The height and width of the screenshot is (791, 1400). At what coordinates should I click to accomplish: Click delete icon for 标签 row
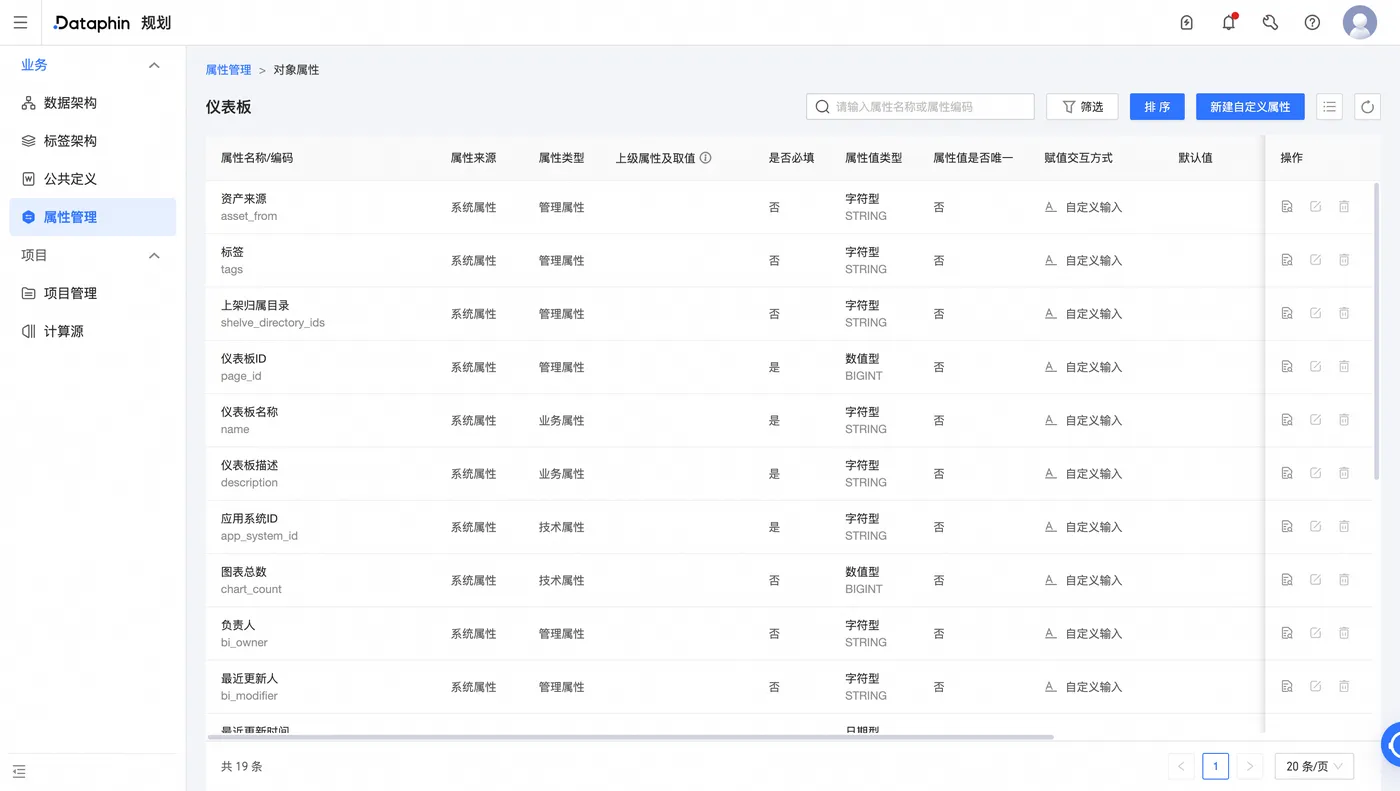coord(1344,260)
